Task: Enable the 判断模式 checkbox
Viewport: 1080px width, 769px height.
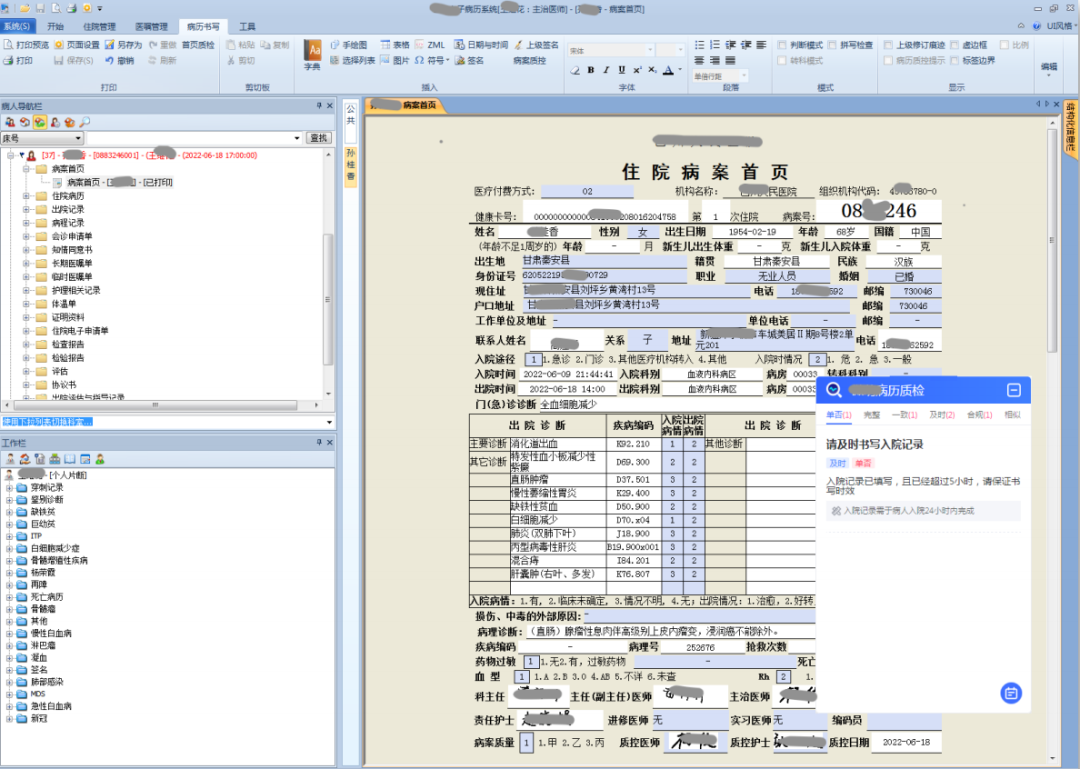Action: point(782,45)
